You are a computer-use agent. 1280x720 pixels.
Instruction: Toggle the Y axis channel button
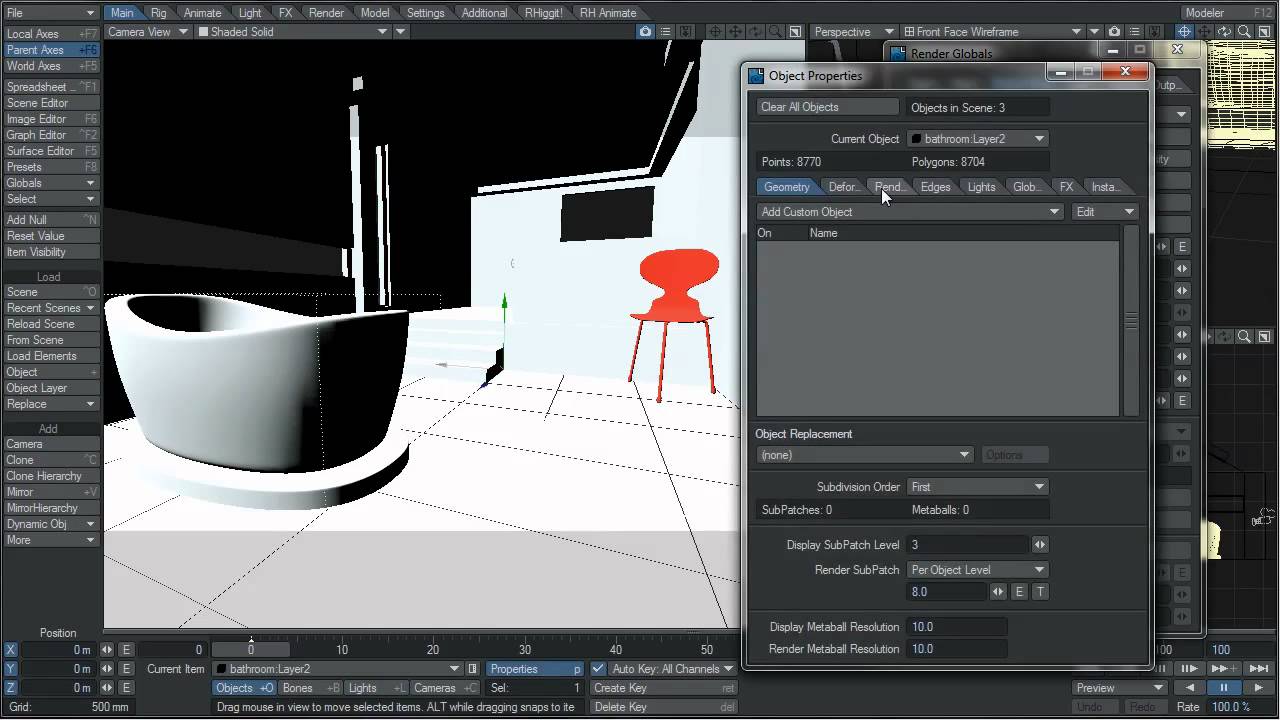11,669
